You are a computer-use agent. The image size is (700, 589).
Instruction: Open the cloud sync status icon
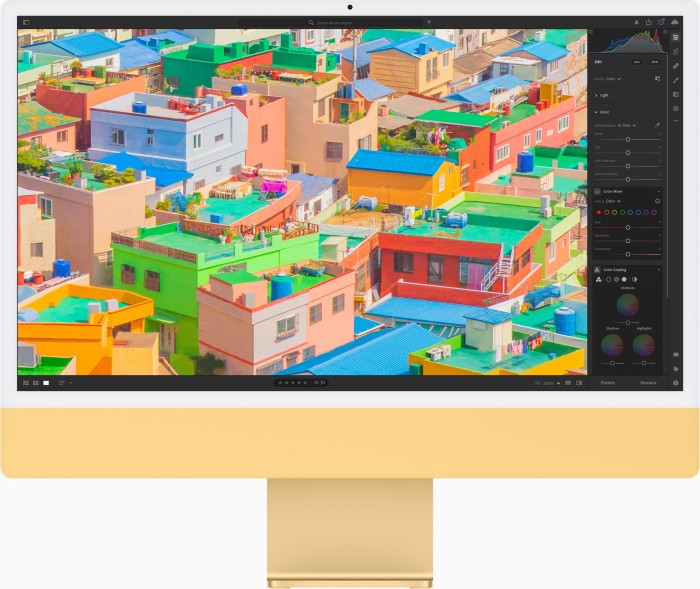[x=675, y=21]
